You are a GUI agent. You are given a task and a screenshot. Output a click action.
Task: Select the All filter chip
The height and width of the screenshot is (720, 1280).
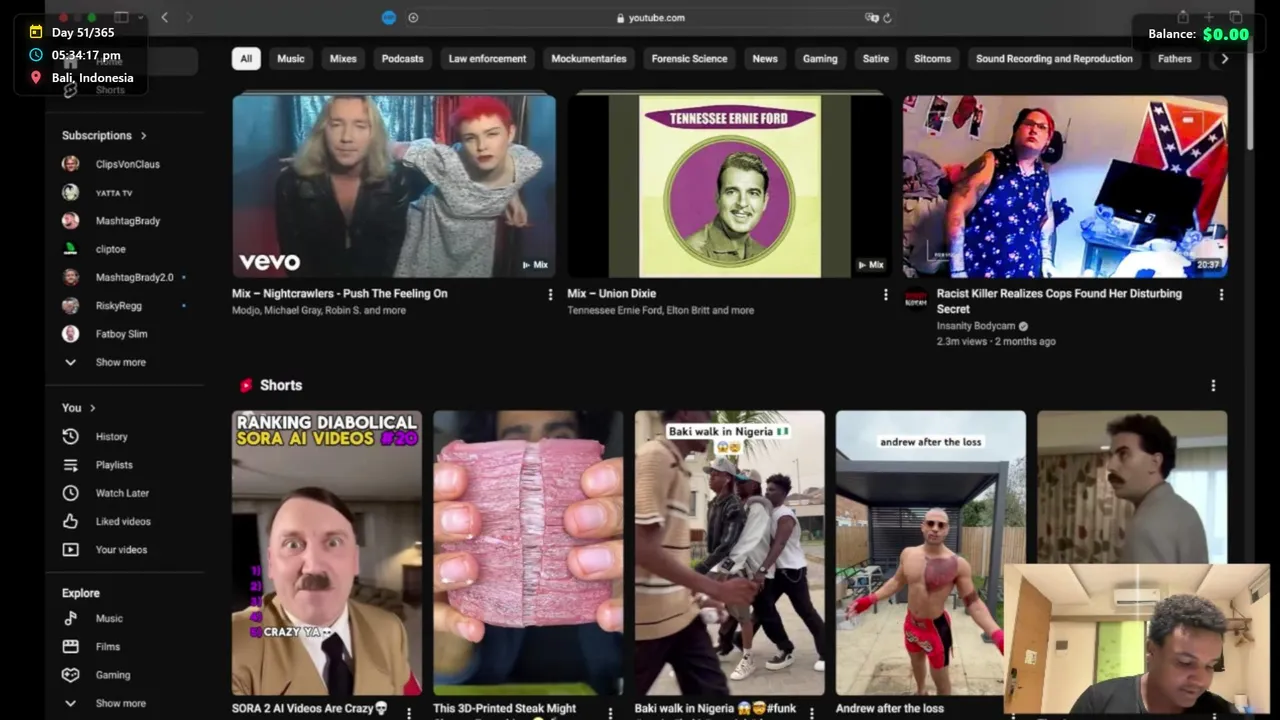click(246, 59)
